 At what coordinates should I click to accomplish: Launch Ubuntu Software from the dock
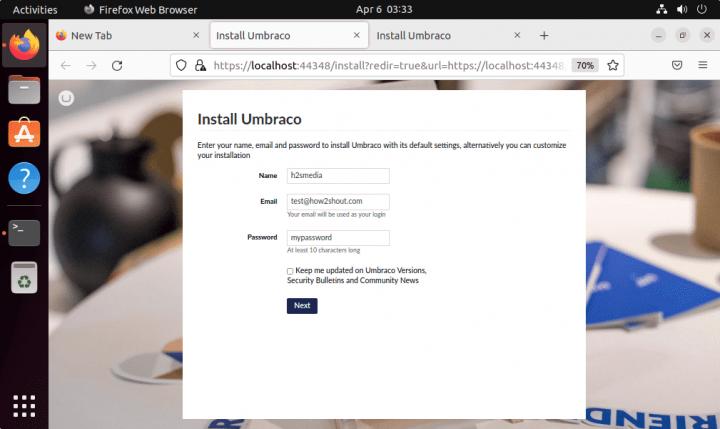pos(24,133)
